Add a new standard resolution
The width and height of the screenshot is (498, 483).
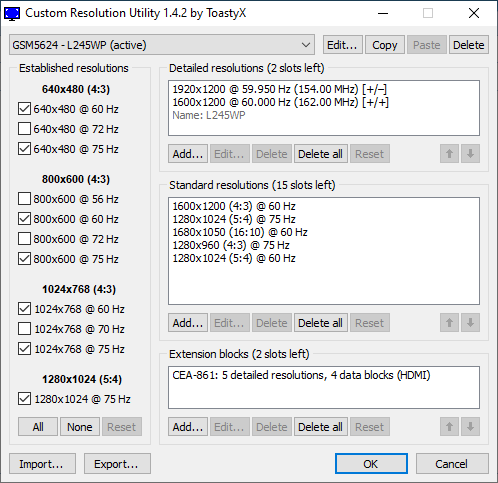click(x=188, y=323)
